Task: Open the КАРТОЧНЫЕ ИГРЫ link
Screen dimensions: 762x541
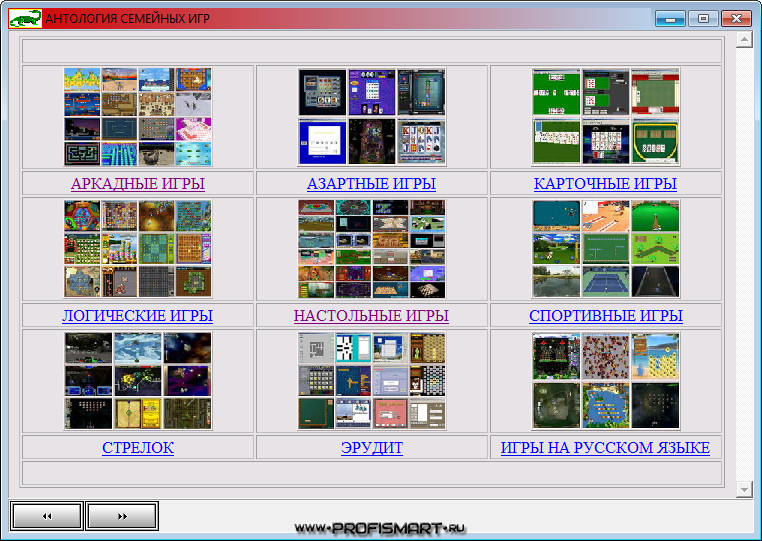Action: 605,184
